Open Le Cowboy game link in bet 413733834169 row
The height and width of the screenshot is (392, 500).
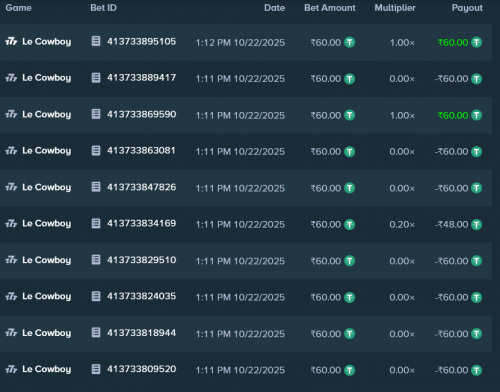47,224
